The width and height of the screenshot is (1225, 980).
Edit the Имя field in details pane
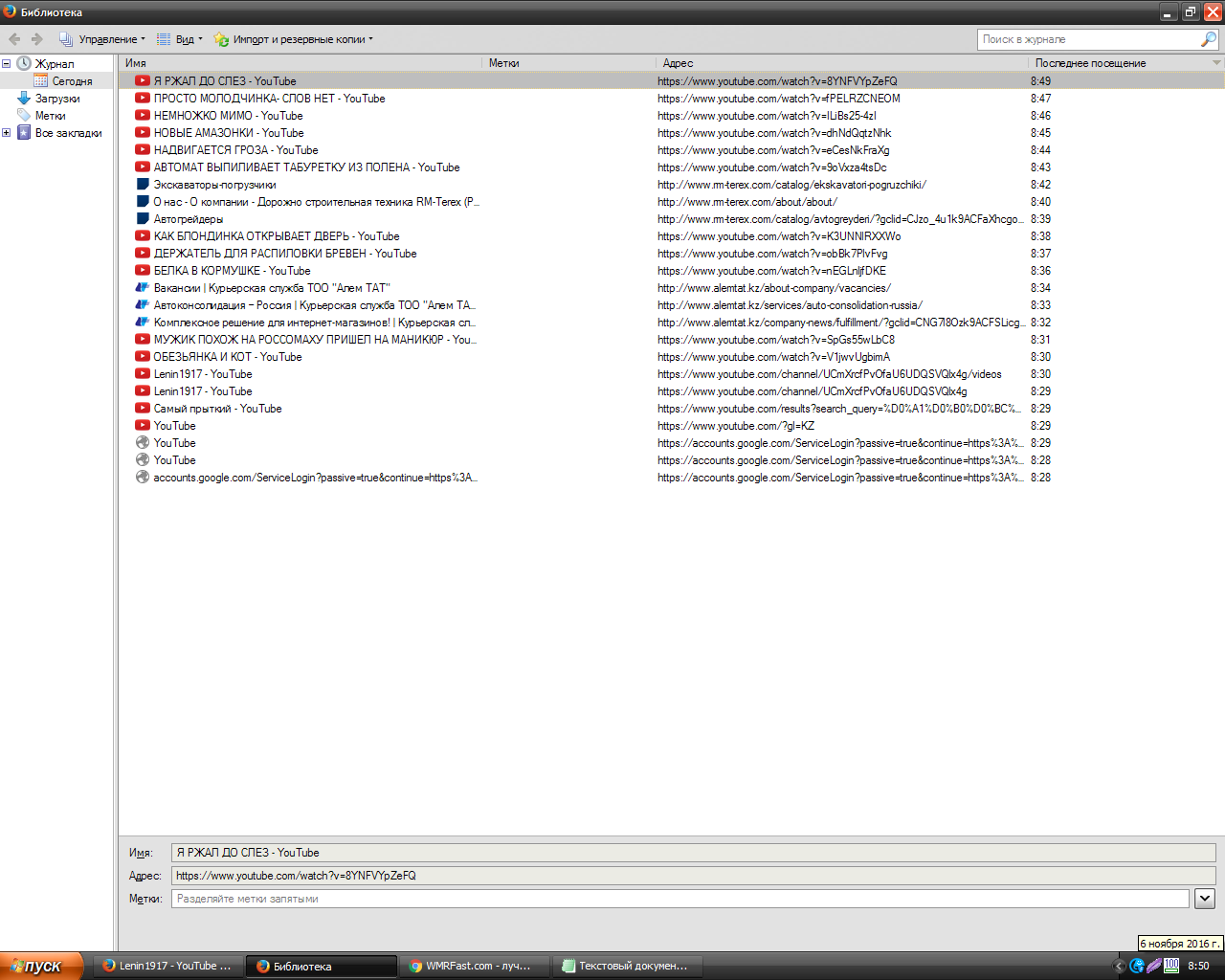coord(694,853)
